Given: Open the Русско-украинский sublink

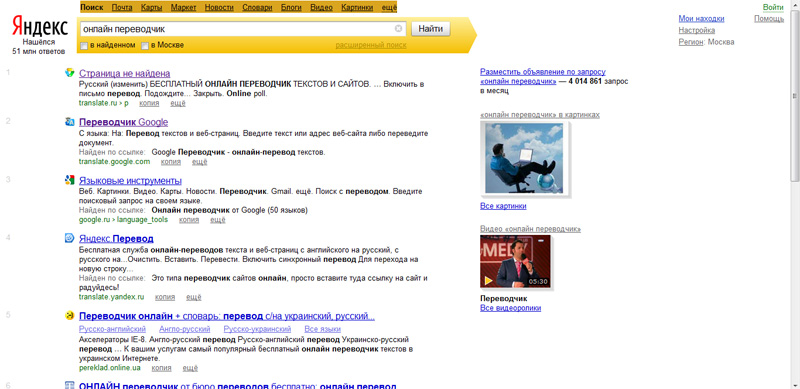Looking at the screenshot, I should (x=257, y=329).
